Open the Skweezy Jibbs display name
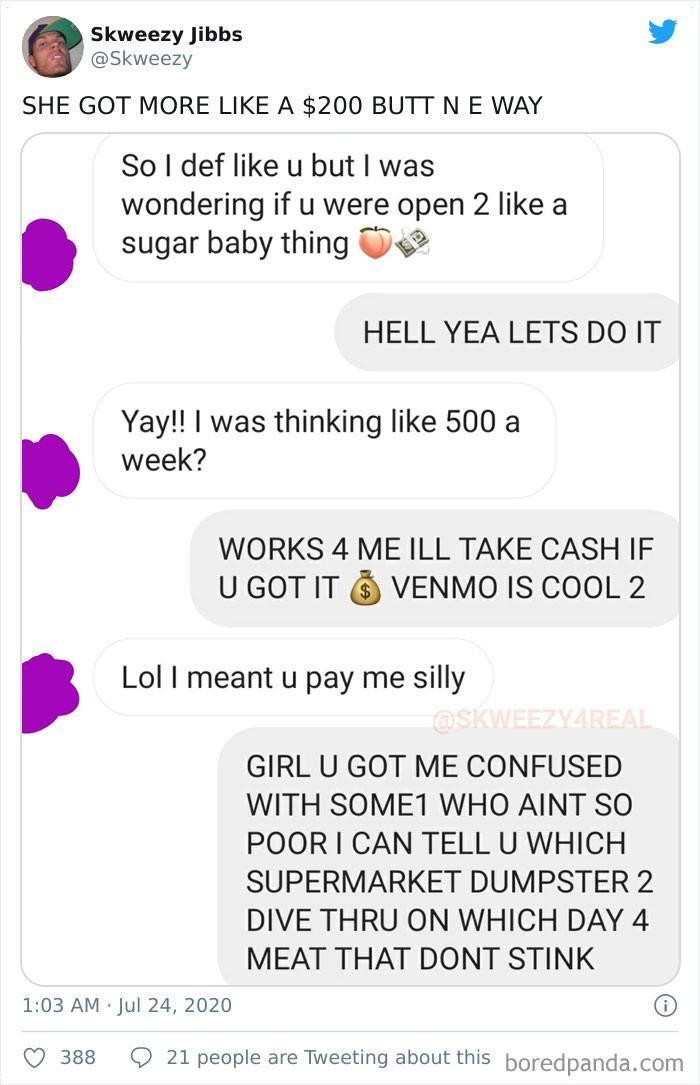The image size is (700, 1085). click(167, 35)
